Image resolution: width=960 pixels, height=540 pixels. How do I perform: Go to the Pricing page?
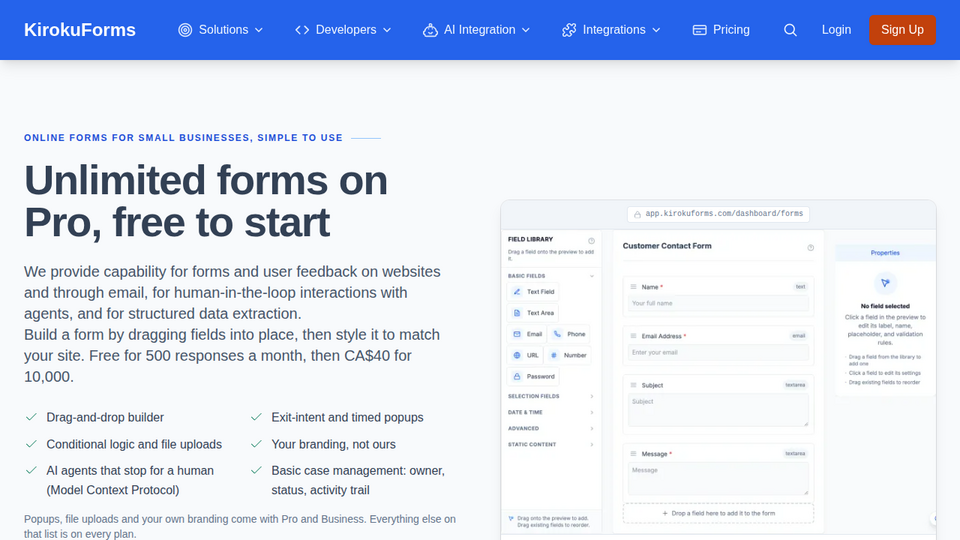click(x=721, y=30)
